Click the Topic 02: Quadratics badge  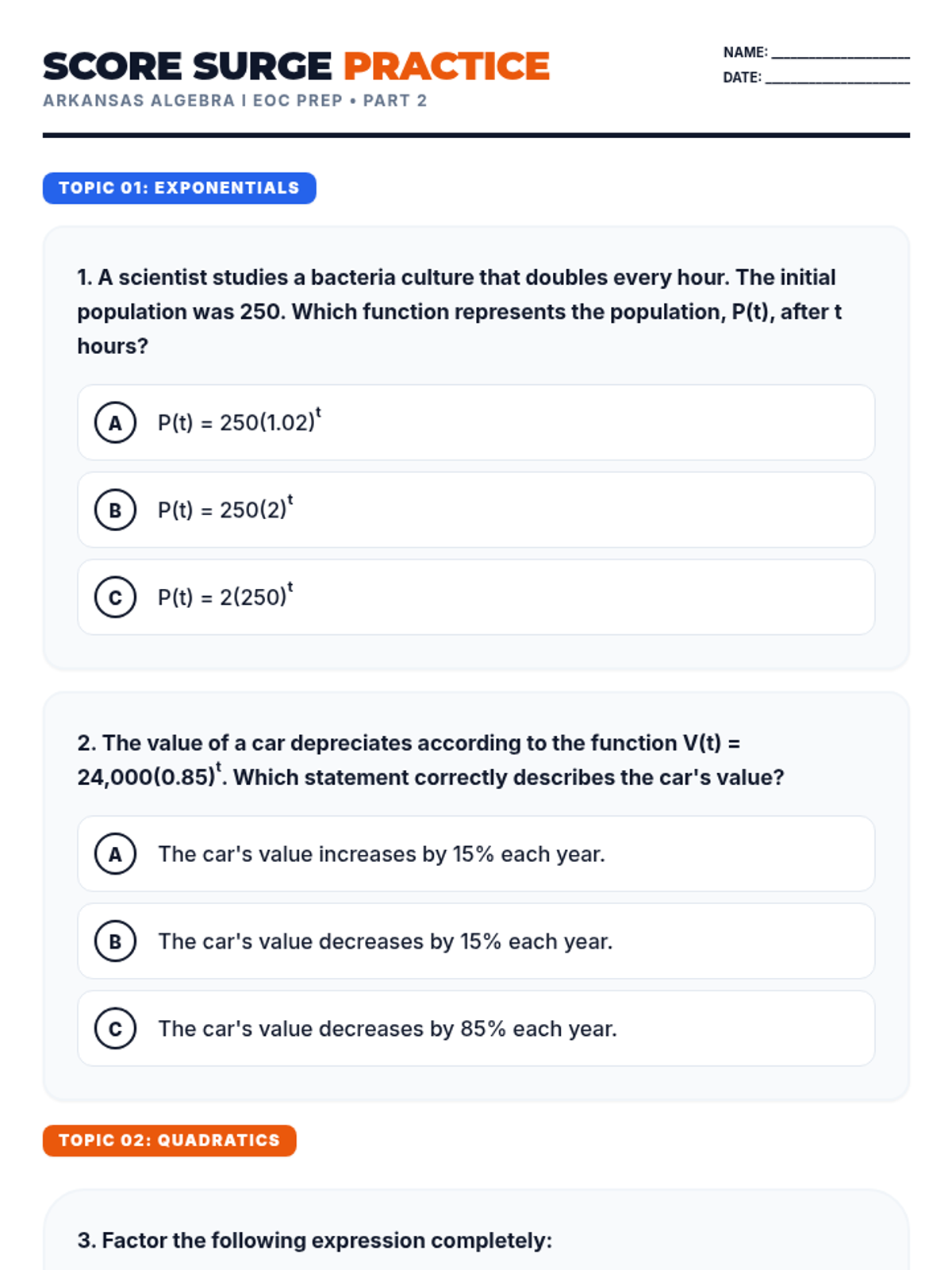click(x=169, y=1141)
